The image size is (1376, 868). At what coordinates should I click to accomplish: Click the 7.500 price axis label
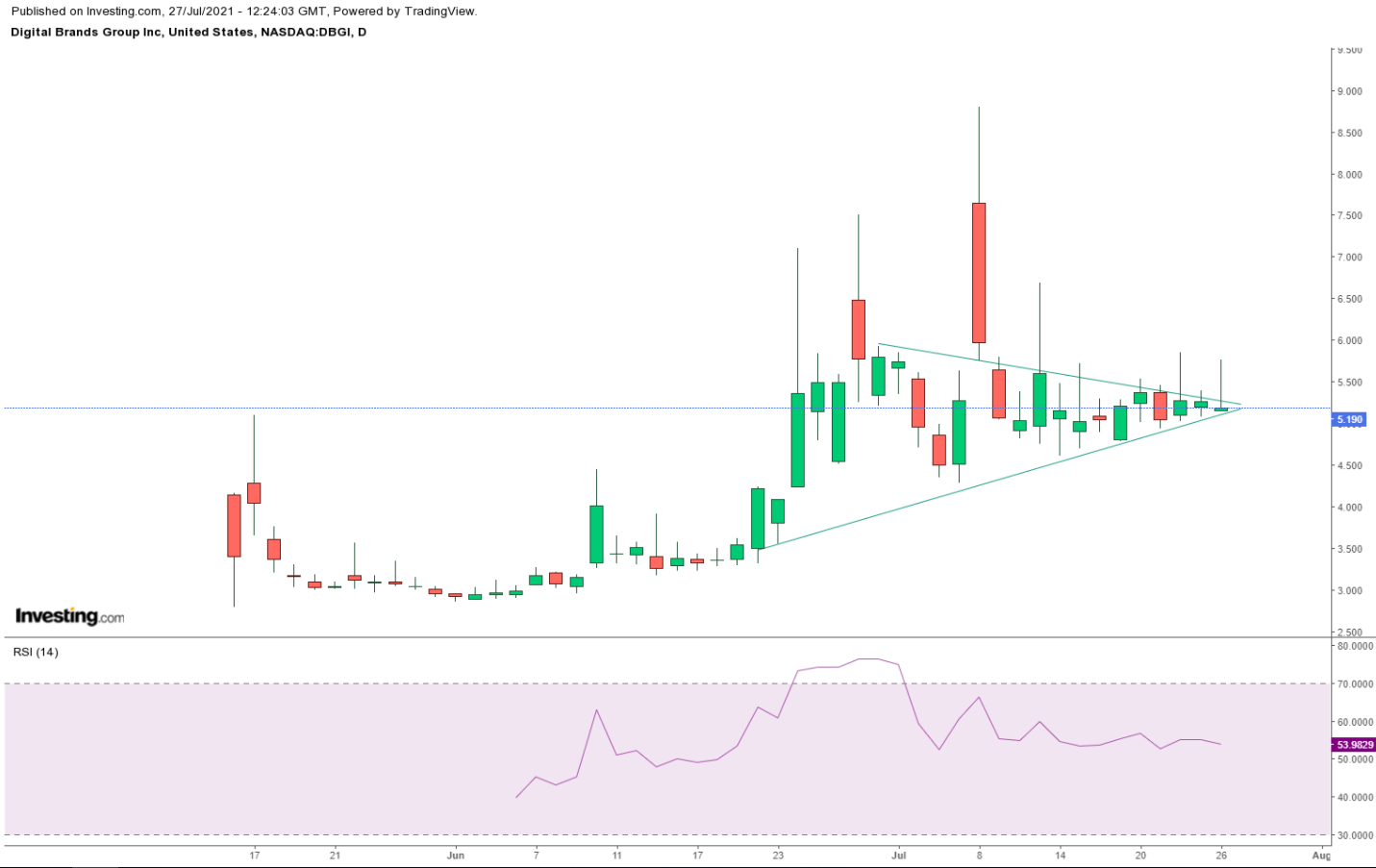click(1350, 216)
